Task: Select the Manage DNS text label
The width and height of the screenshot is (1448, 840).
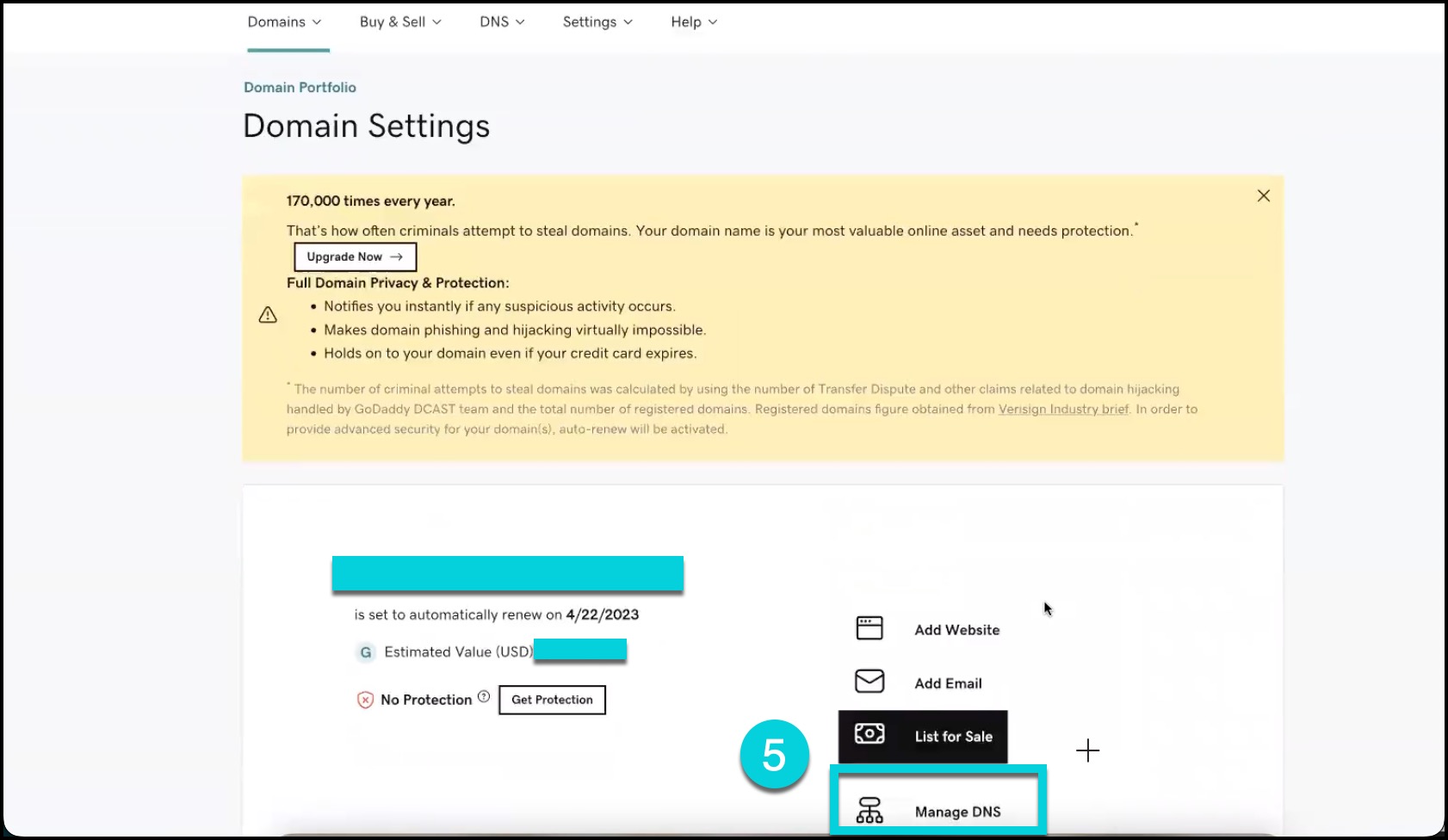Action: pos(957,812)
